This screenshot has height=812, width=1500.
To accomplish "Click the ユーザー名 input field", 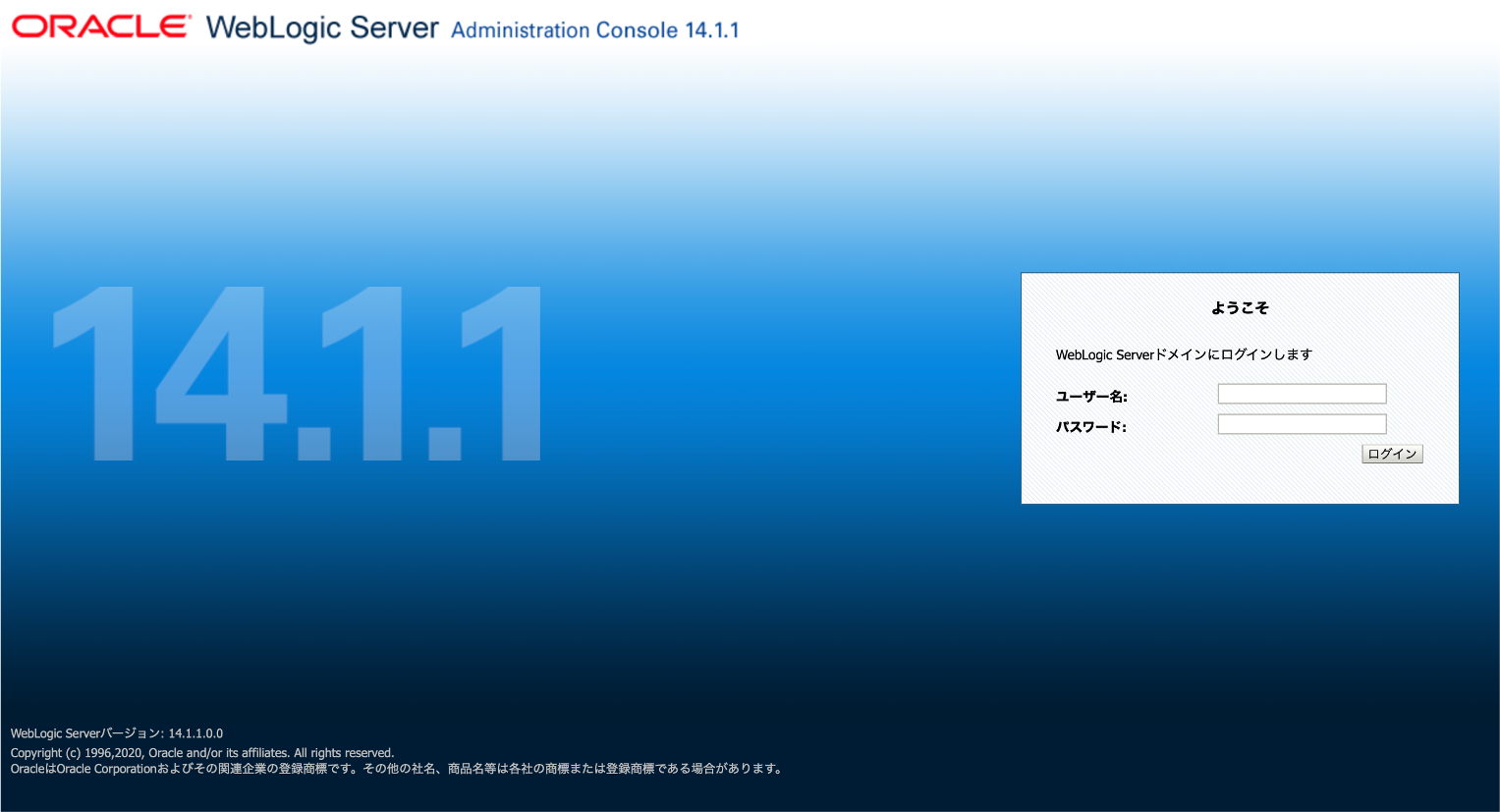I will pyautogui.click(x=1302, y=394).
